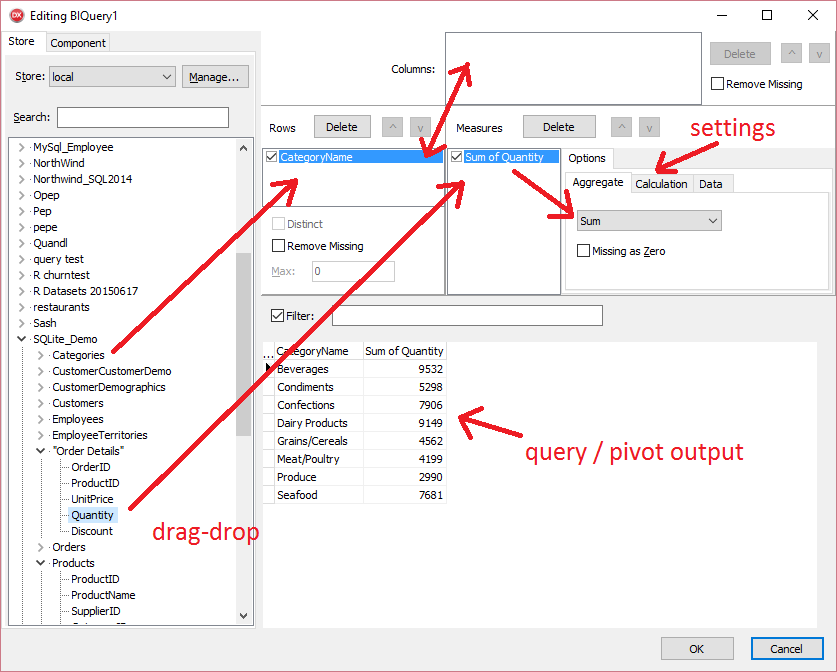Open the Store dropdown showing local

112,77
